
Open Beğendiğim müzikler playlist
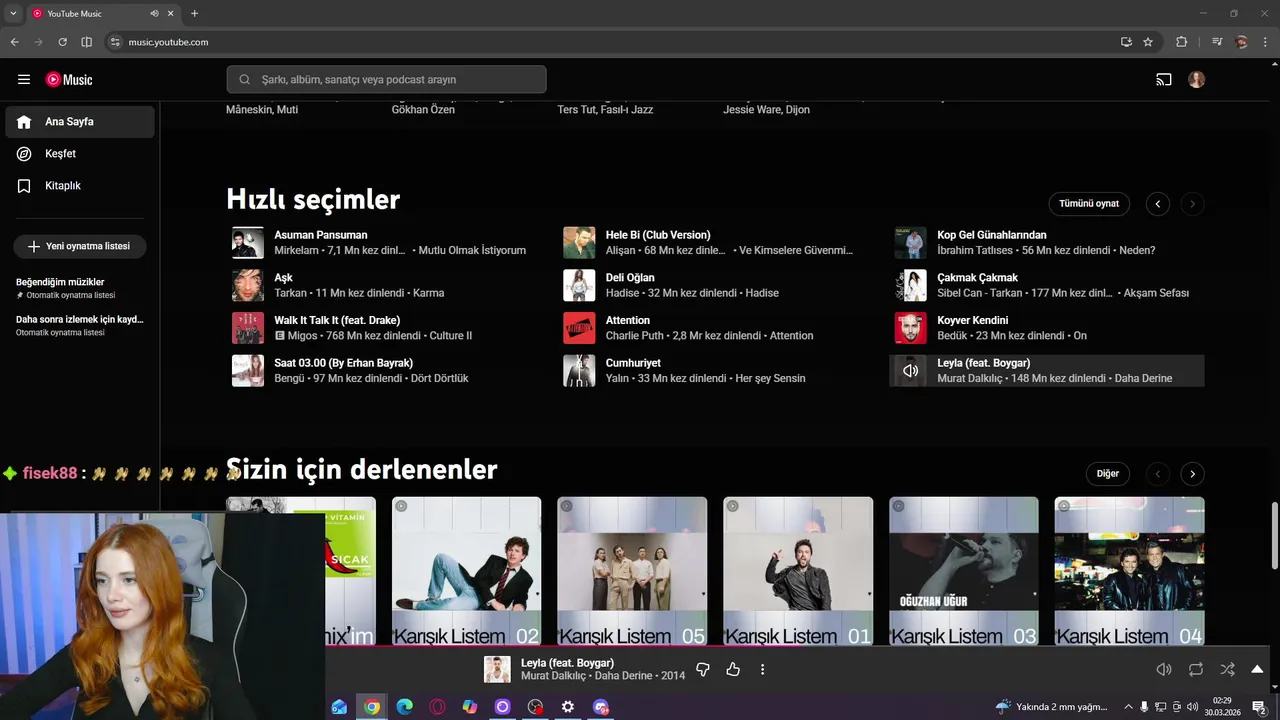[x=80, y=288]
